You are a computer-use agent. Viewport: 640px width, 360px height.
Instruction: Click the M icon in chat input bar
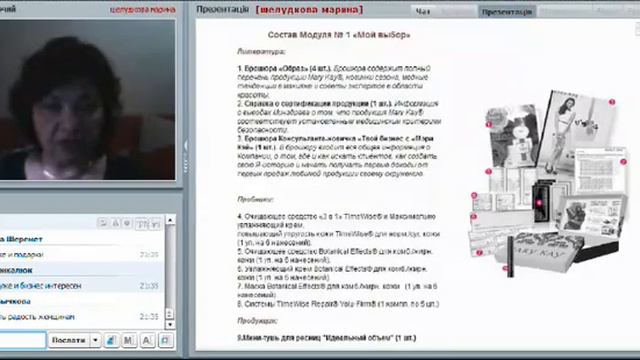[129, 340]
